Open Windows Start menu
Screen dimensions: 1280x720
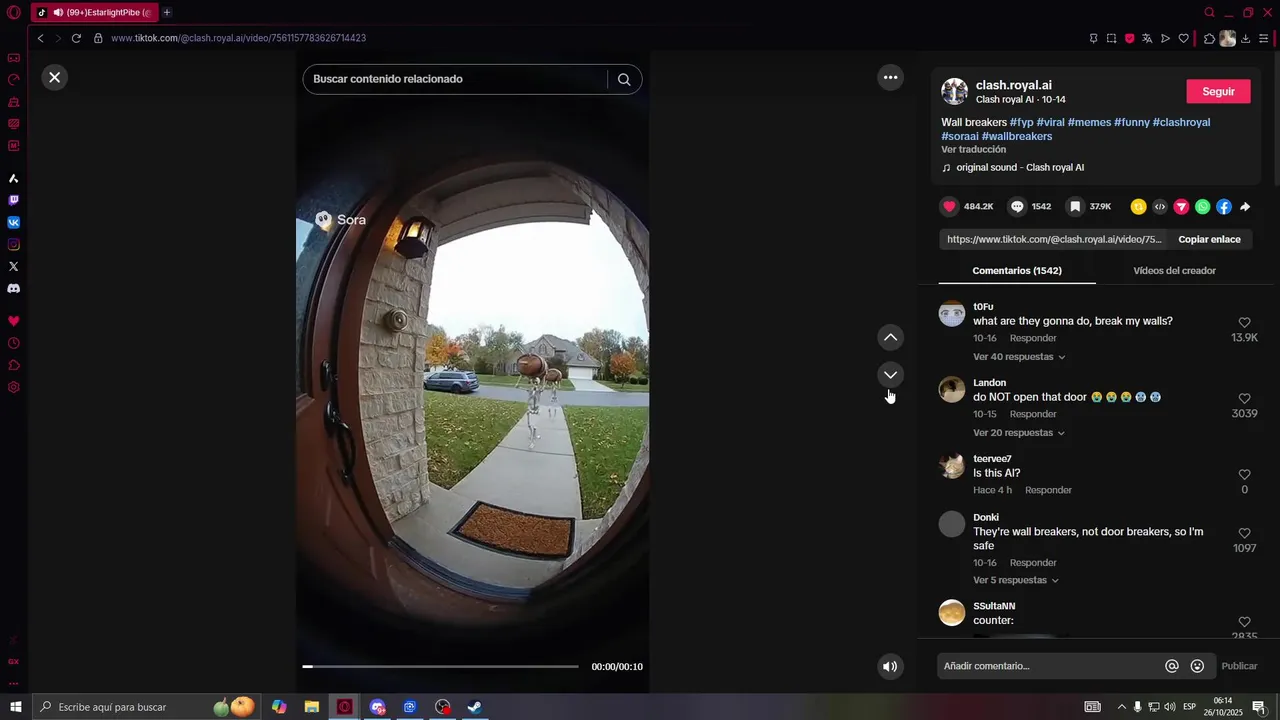coord(15,707)
